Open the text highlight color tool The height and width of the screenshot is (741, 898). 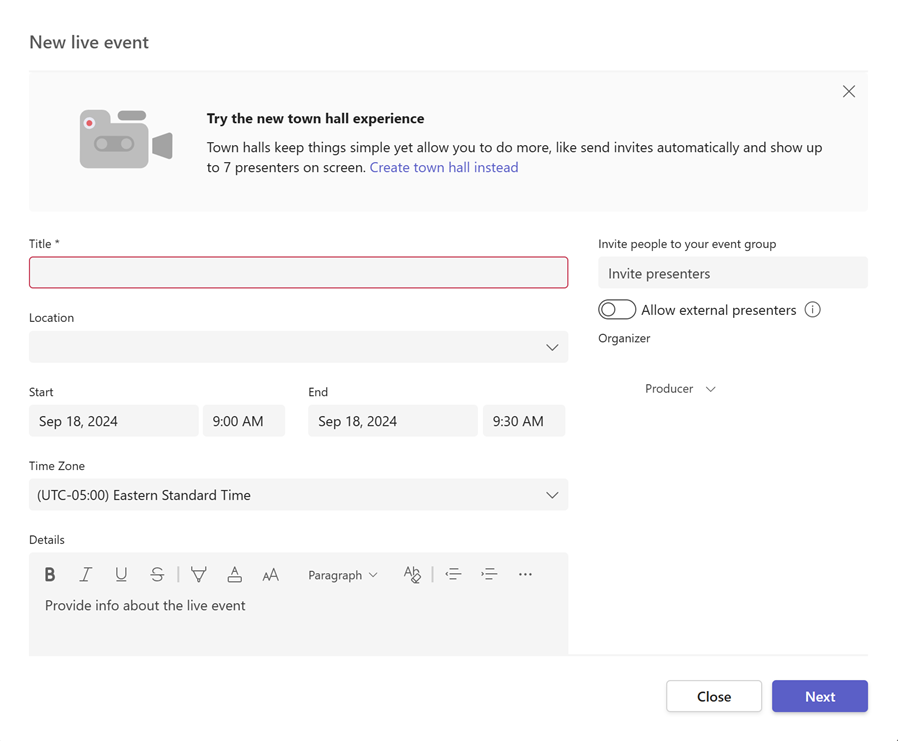pos(199,575)
